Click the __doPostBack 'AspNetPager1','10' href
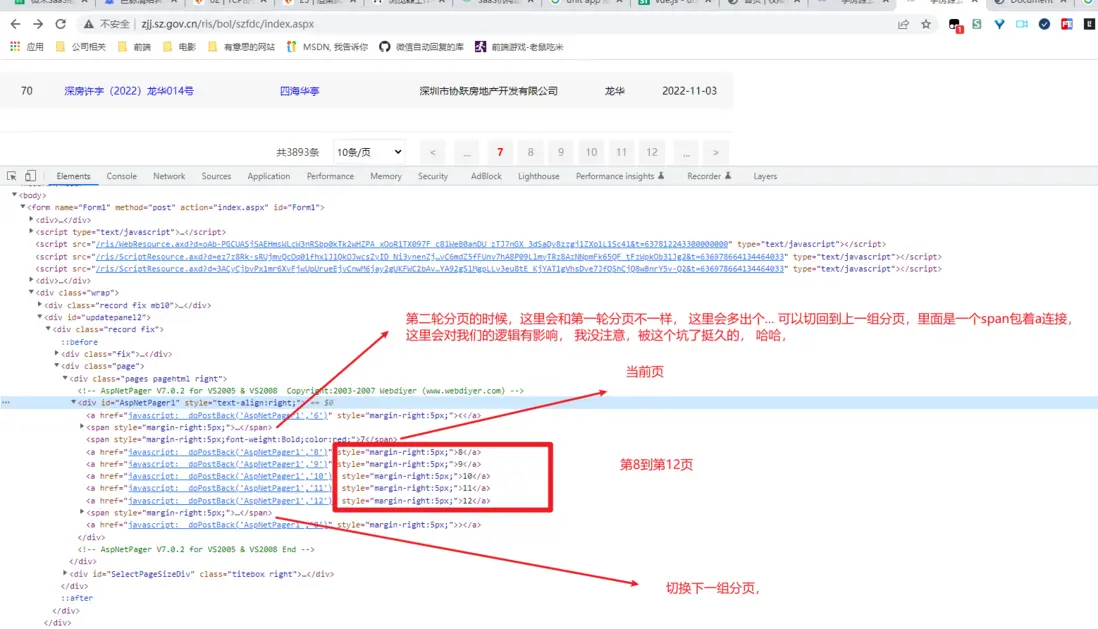Image resolution: width=1098 pixels, height=629 pixels. click(x=228, y=476)
